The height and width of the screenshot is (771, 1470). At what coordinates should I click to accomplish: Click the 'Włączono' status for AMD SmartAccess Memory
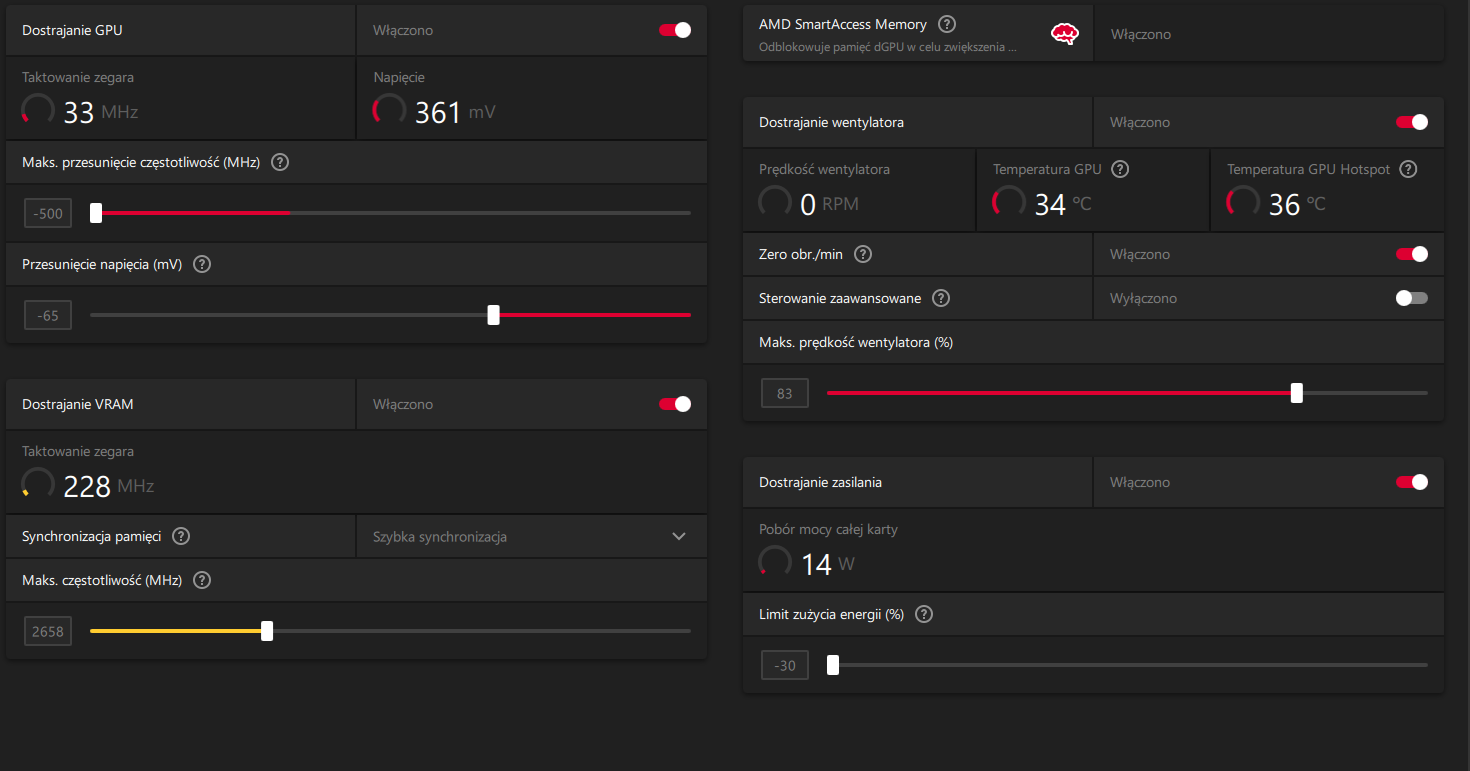pyautogui.click(x=1140, y=34)
